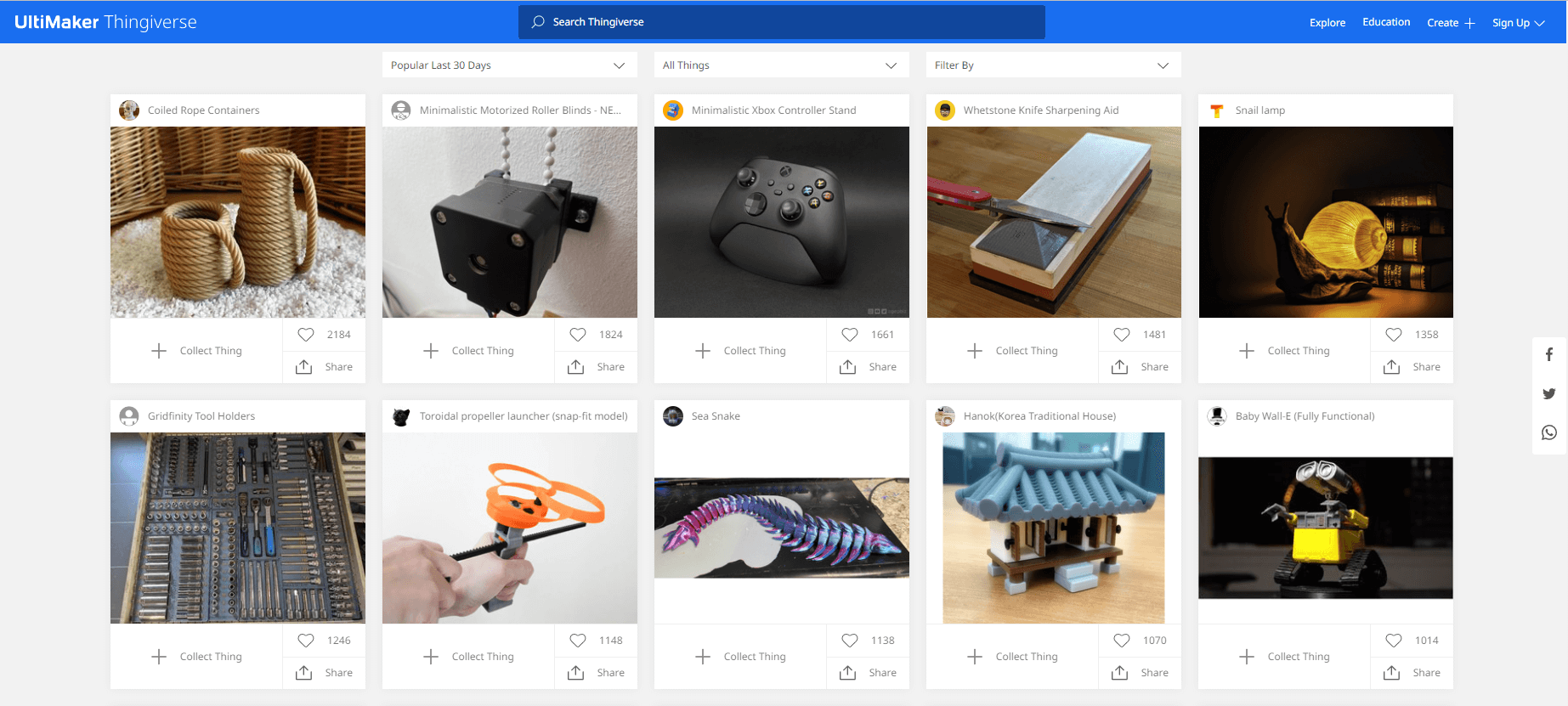Share the Whetstone Knife Sharpening Aid

1140,367
